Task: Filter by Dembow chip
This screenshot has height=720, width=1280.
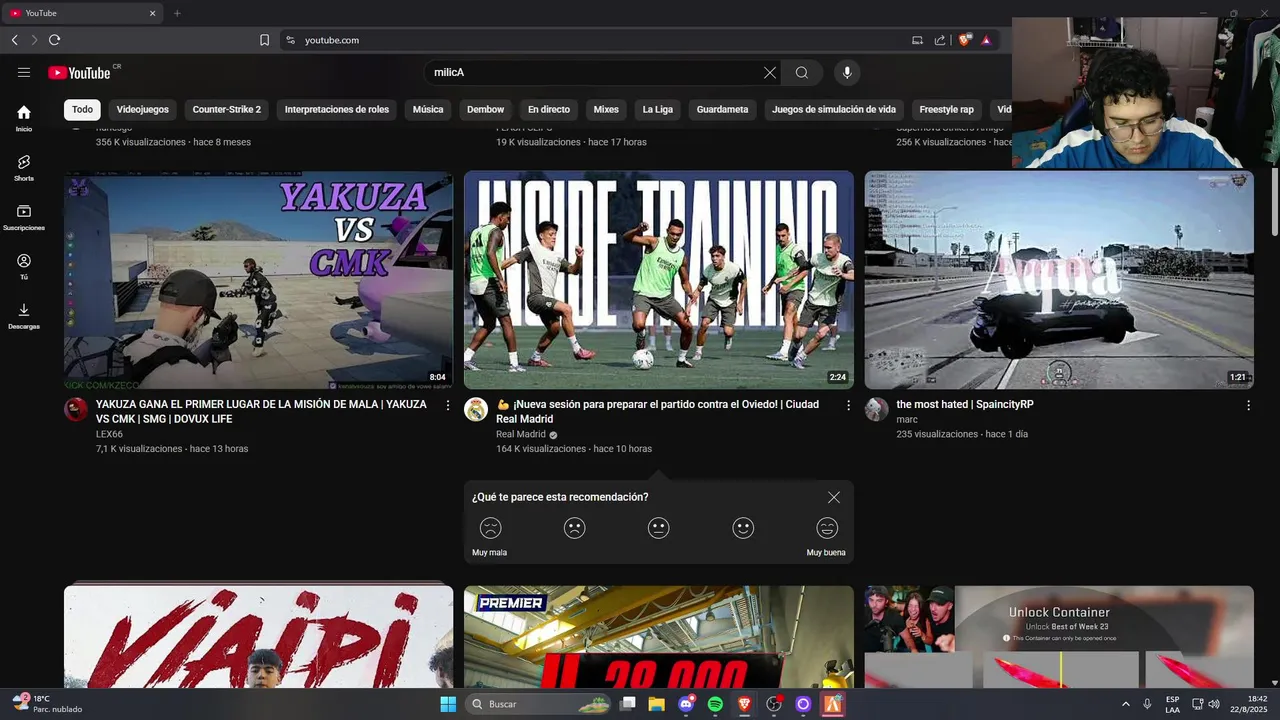Action: [486, 110]
